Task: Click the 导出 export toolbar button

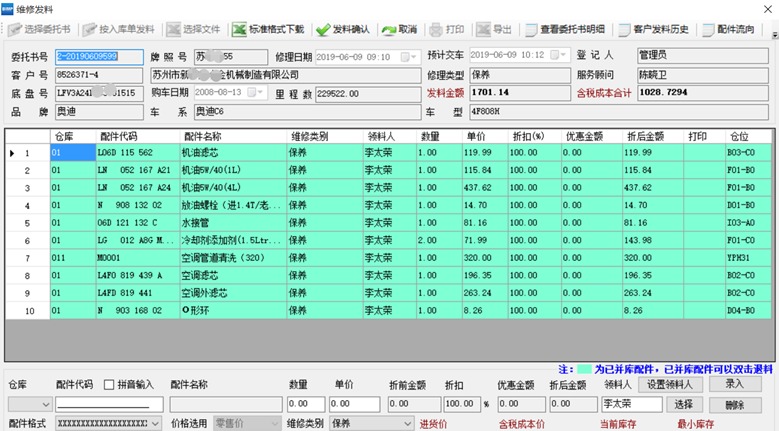Action: (495, 29)
